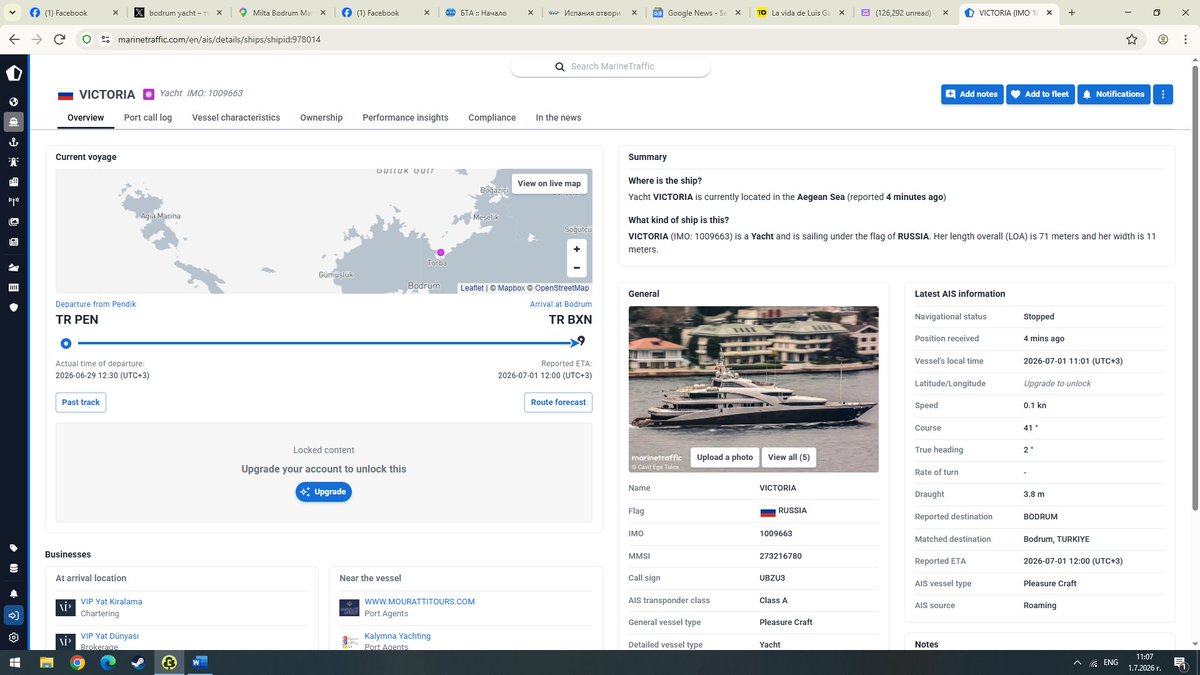This screenshot has height=675, width=1200.
Task: Show hidden system tray icons chevron
Action: coord(1077,662)
